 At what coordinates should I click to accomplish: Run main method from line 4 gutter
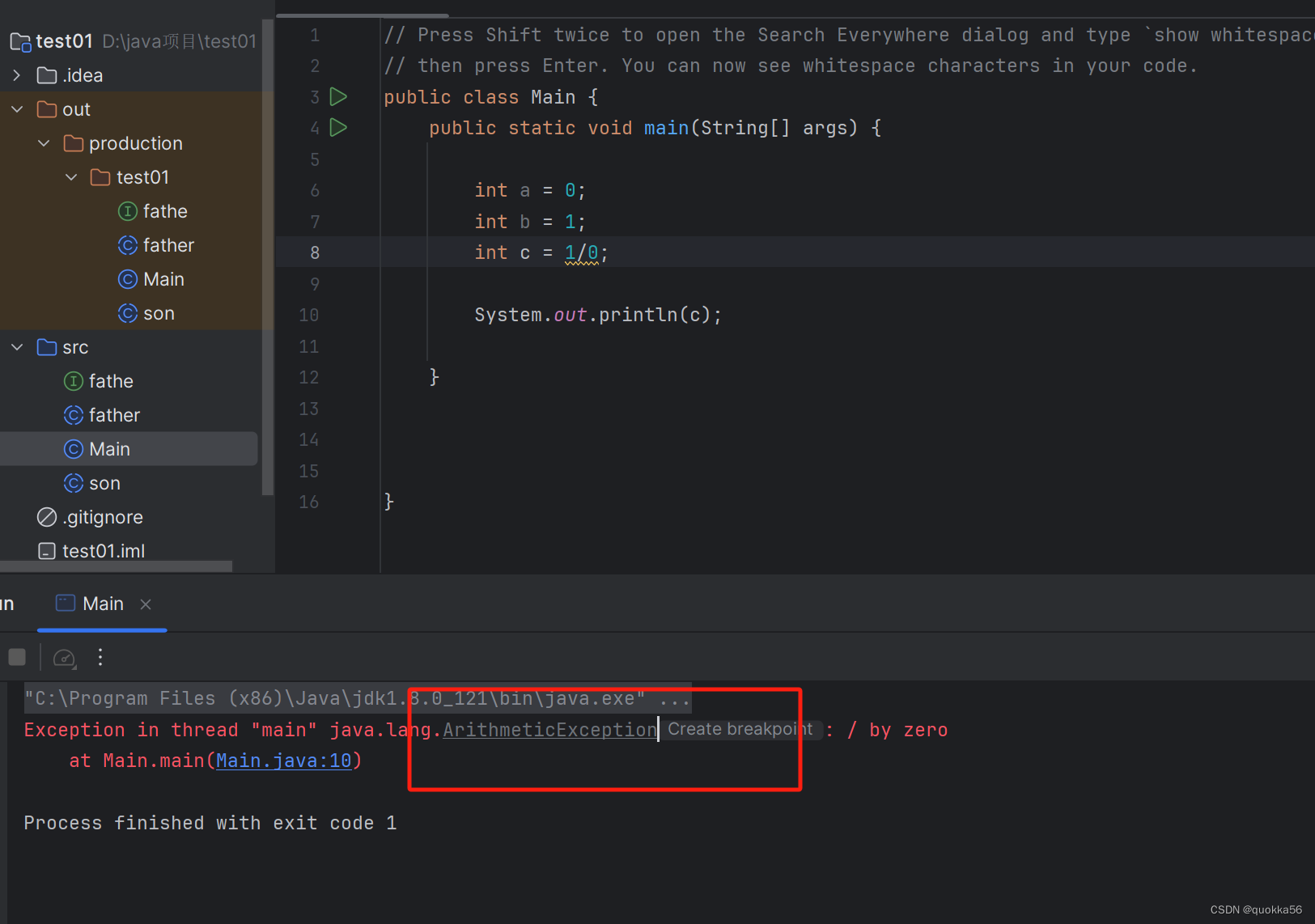[339, 128]
